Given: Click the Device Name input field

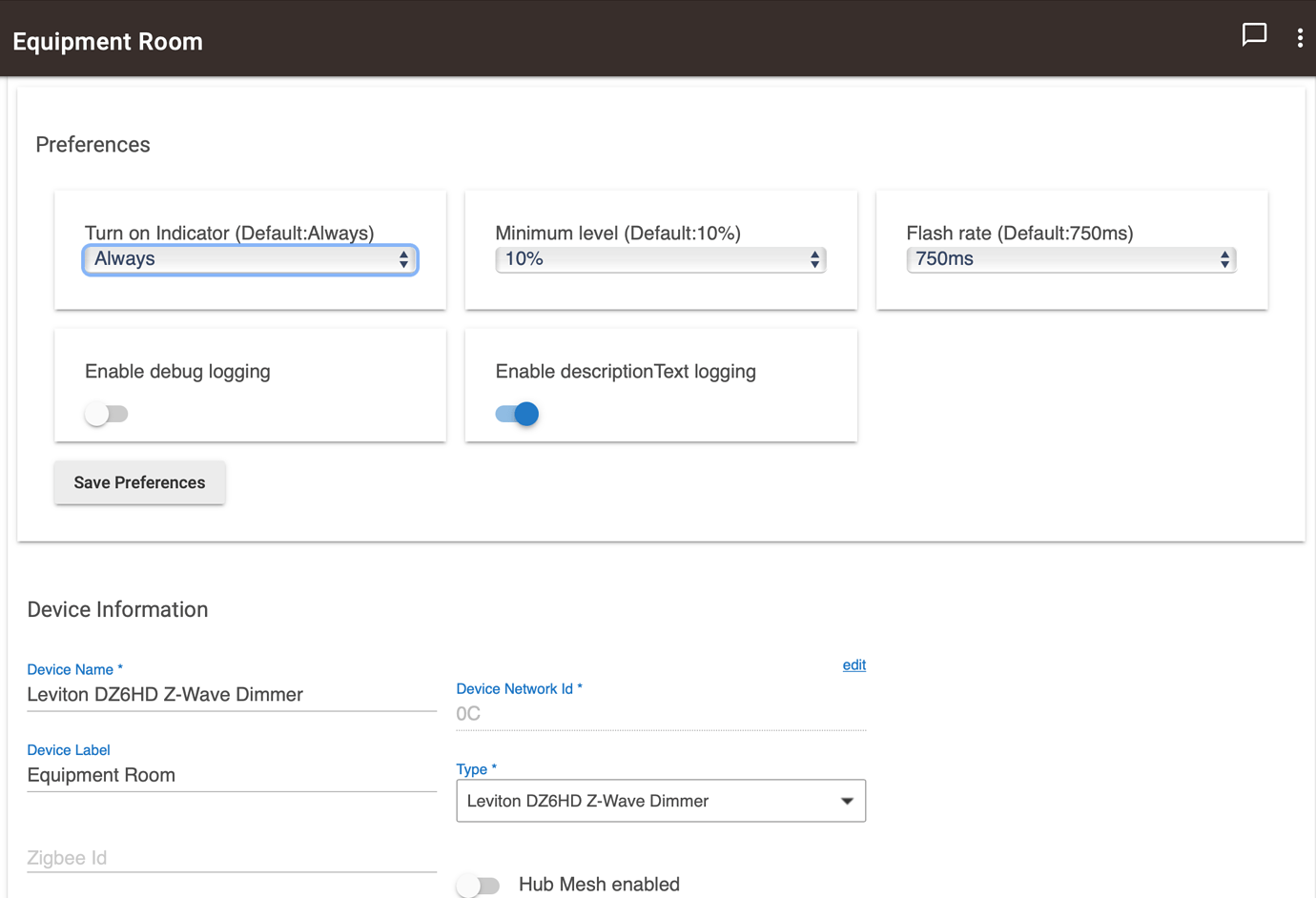Looking at the screenshot, I should click(229, 695).
